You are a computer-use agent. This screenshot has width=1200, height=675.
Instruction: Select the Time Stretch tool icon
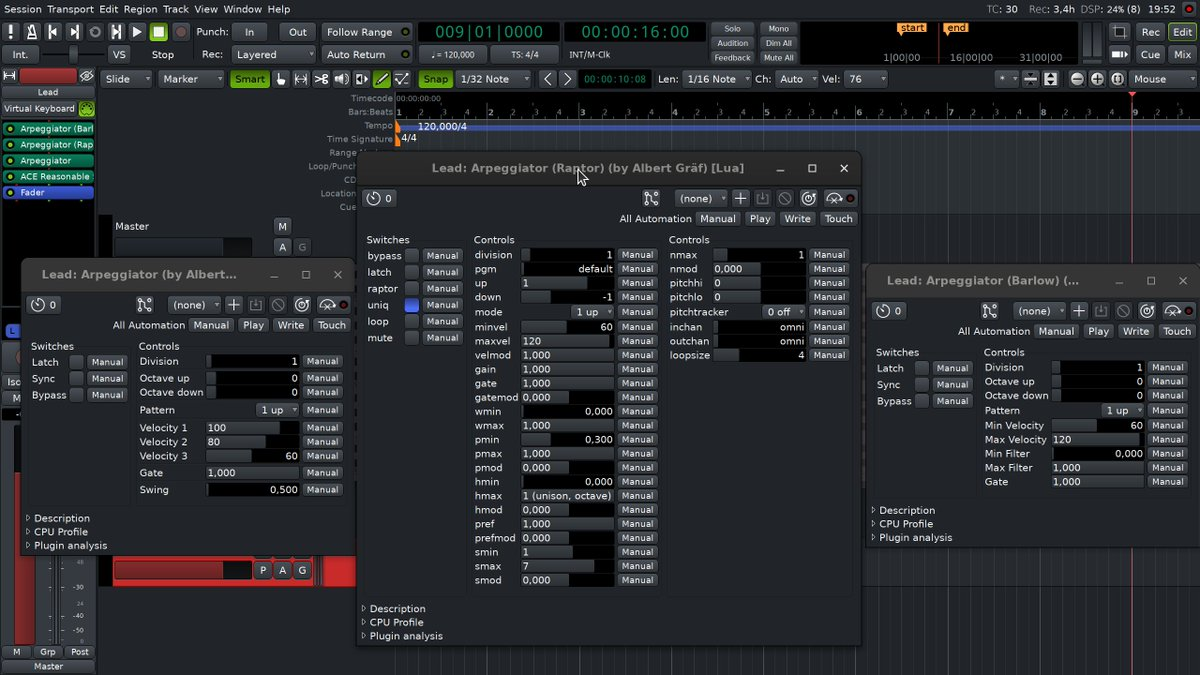click(x=361, y=79)
